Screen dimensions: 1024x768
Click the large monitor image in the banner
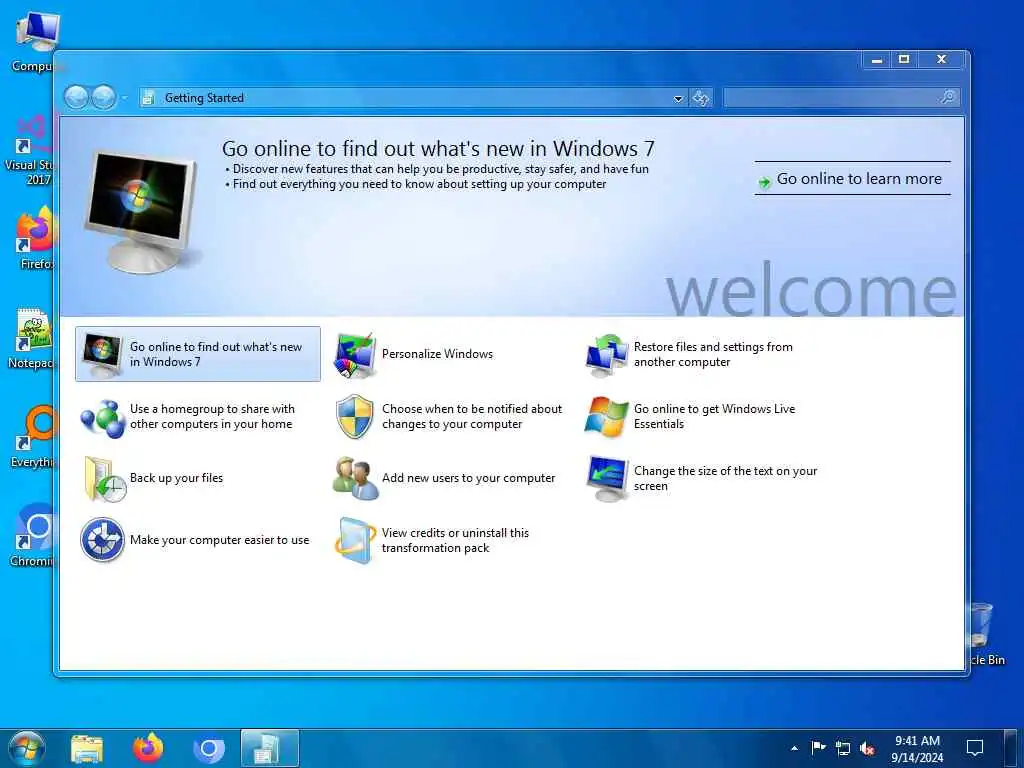tap(142, 210)
